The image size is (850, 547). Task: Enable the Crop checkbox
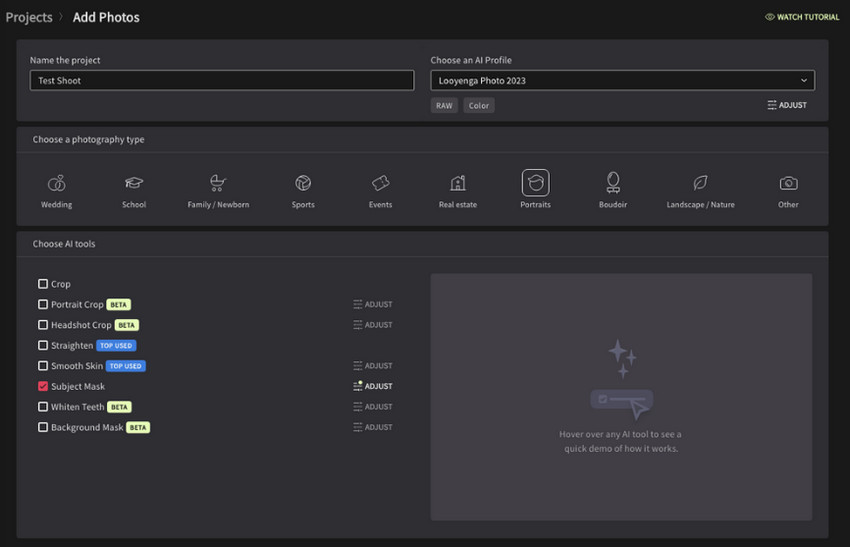tap(43, 284)
